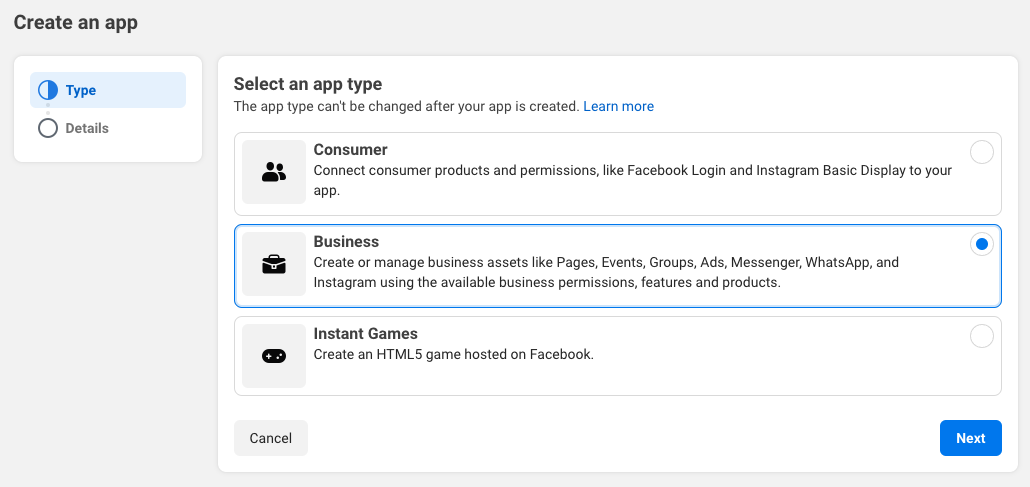Click the half-filled circle Type step icon
Screen dimensions: 1030x487
coord(48,90)
